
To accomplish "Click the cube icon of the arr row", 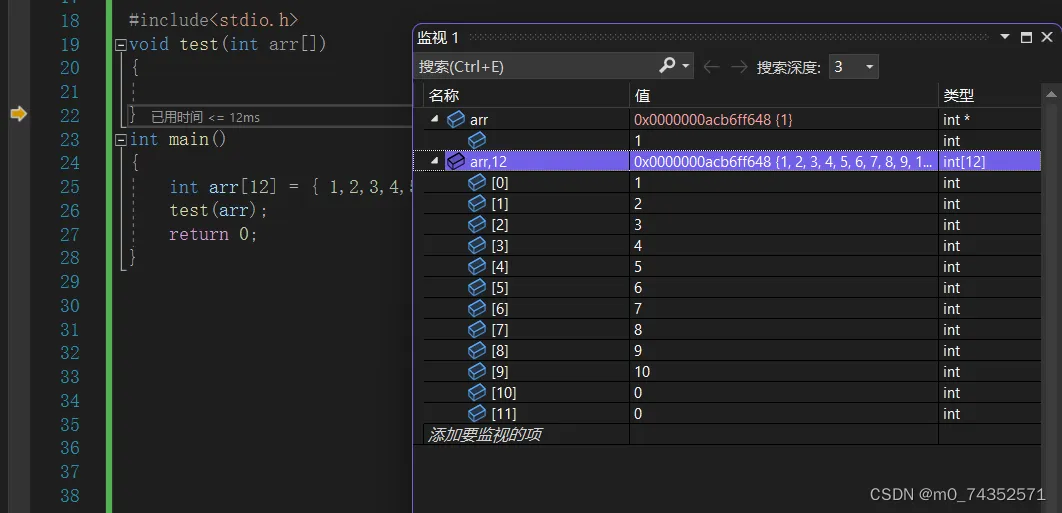I will (456, 119).
